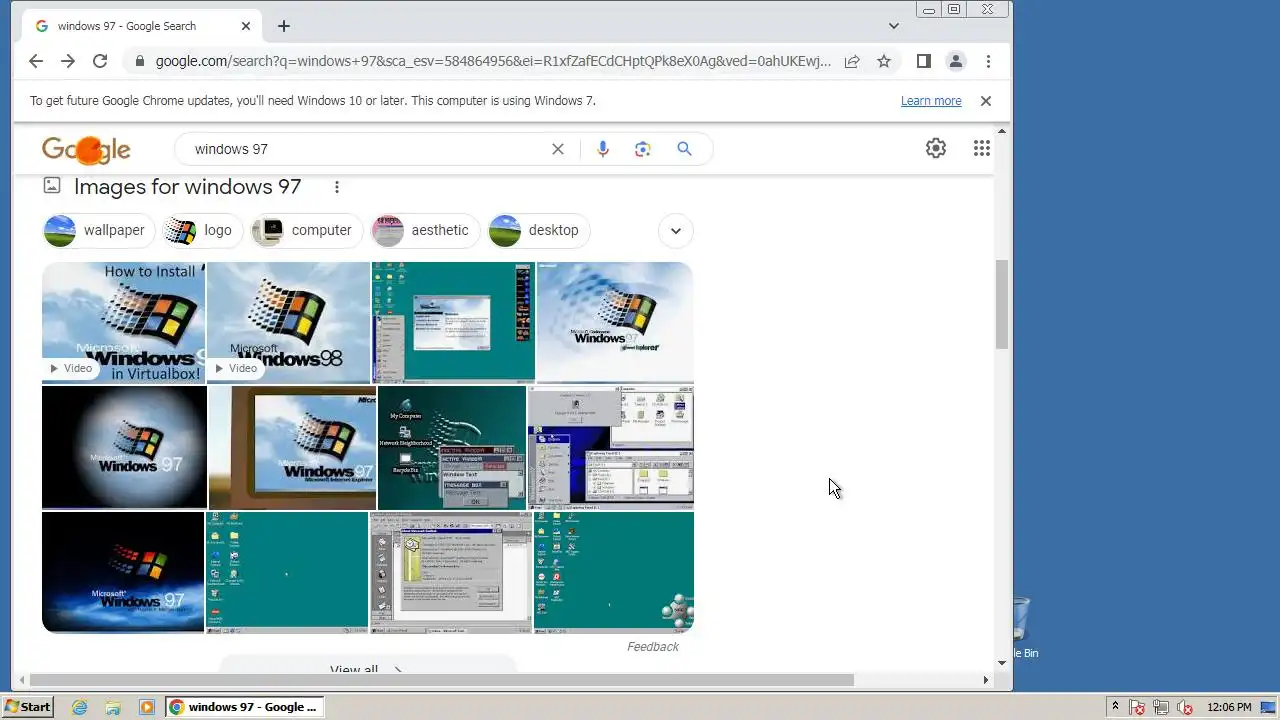Open the muted volume tray icon

click(1186, 707)
